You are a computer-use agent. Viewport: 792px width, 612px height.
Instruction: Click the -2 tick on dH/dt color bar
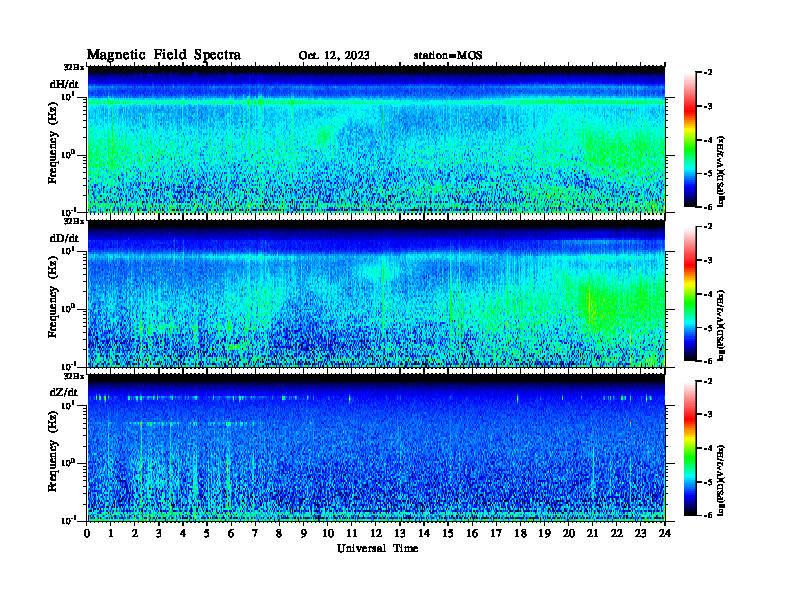pos(708,73)
